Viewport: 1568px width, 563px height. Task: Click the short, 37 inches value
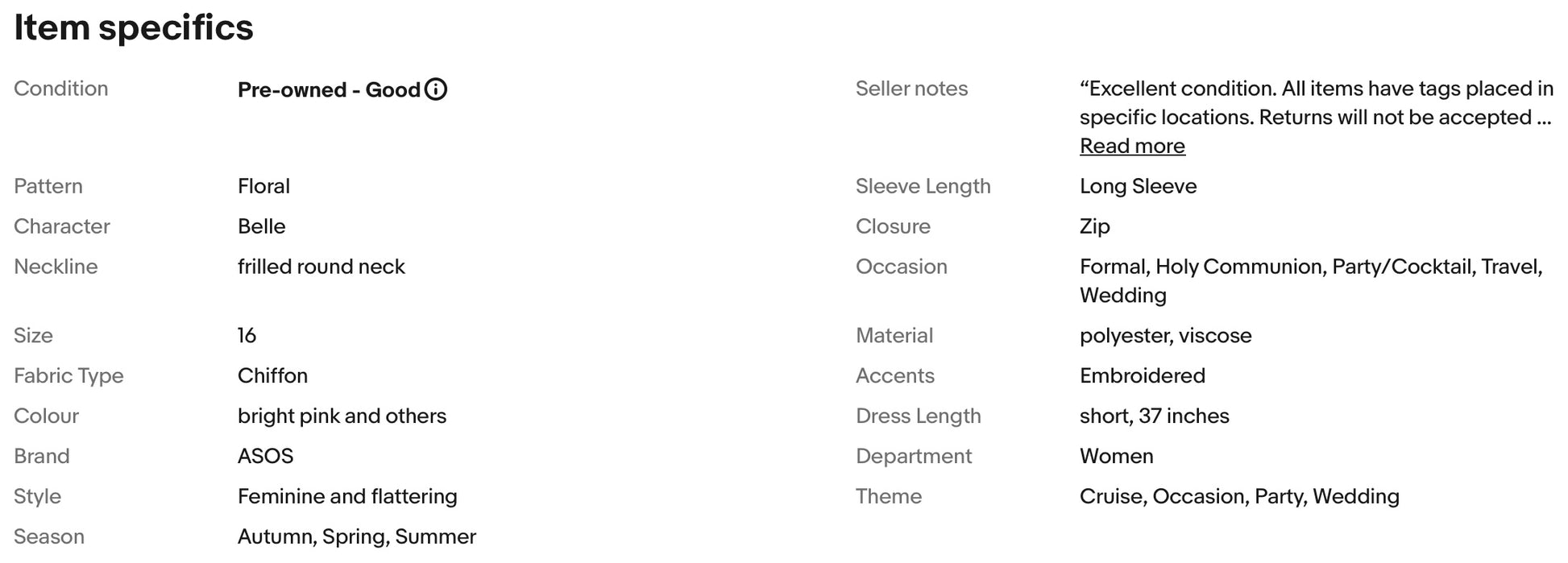tap(1154, 416)
